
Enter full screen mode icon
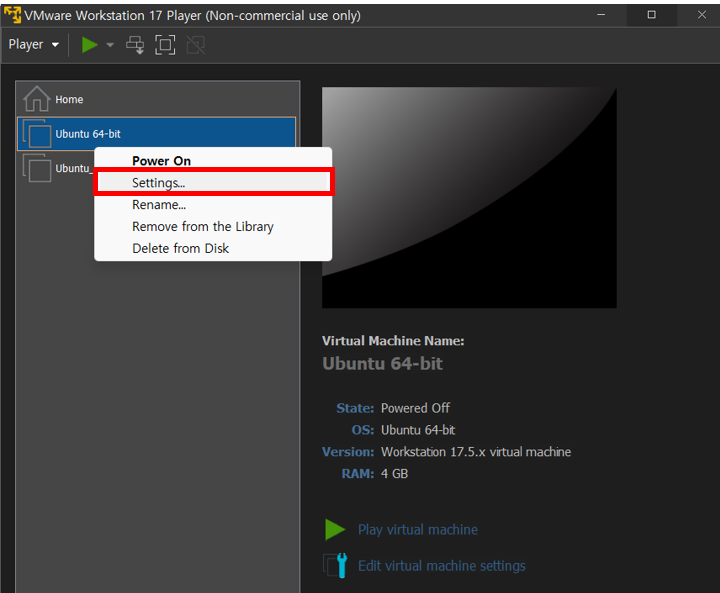[x=165, y=45]
